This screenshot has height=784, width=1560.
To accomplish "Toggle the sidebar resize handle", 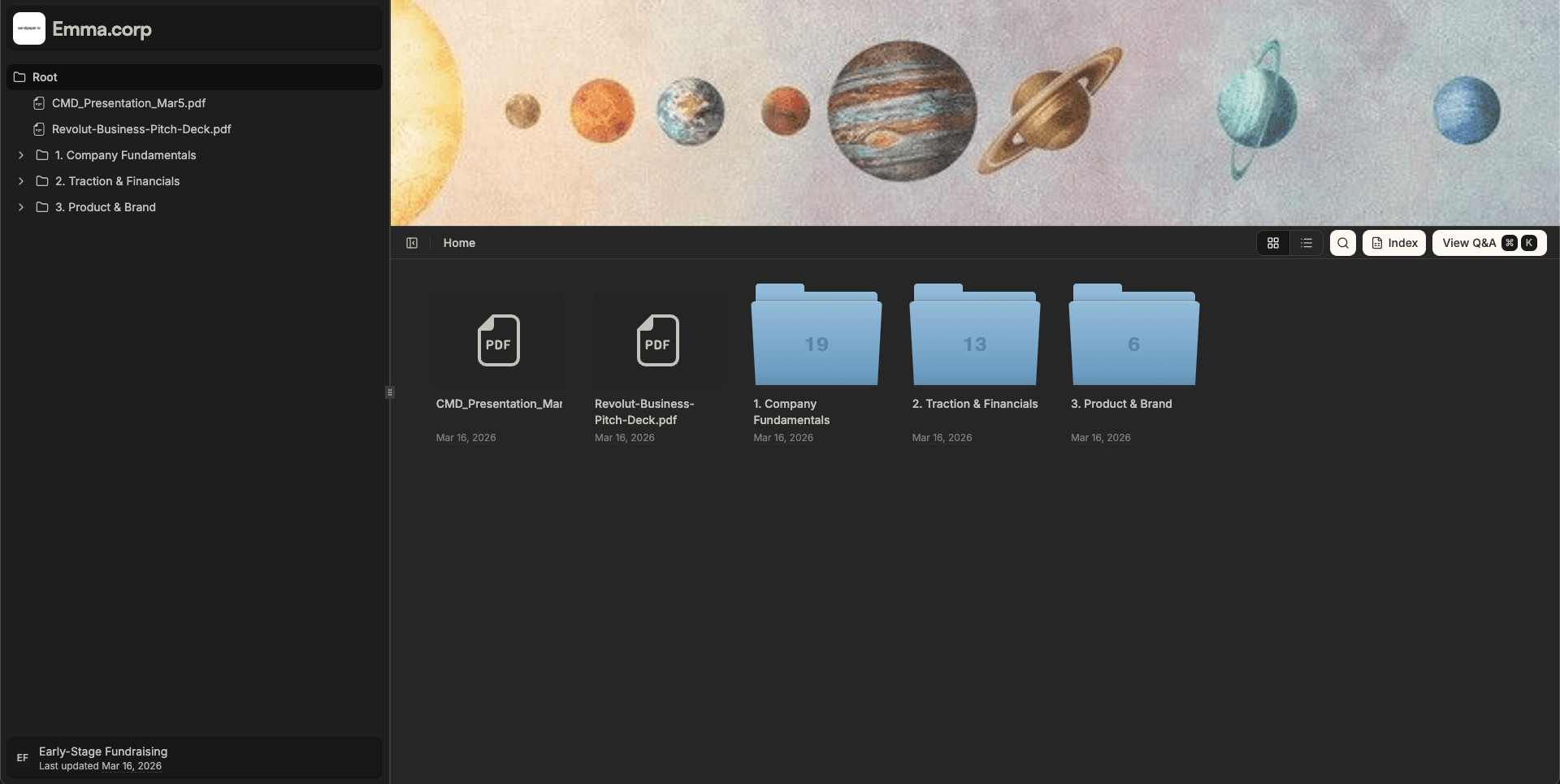I will point(389,392).
